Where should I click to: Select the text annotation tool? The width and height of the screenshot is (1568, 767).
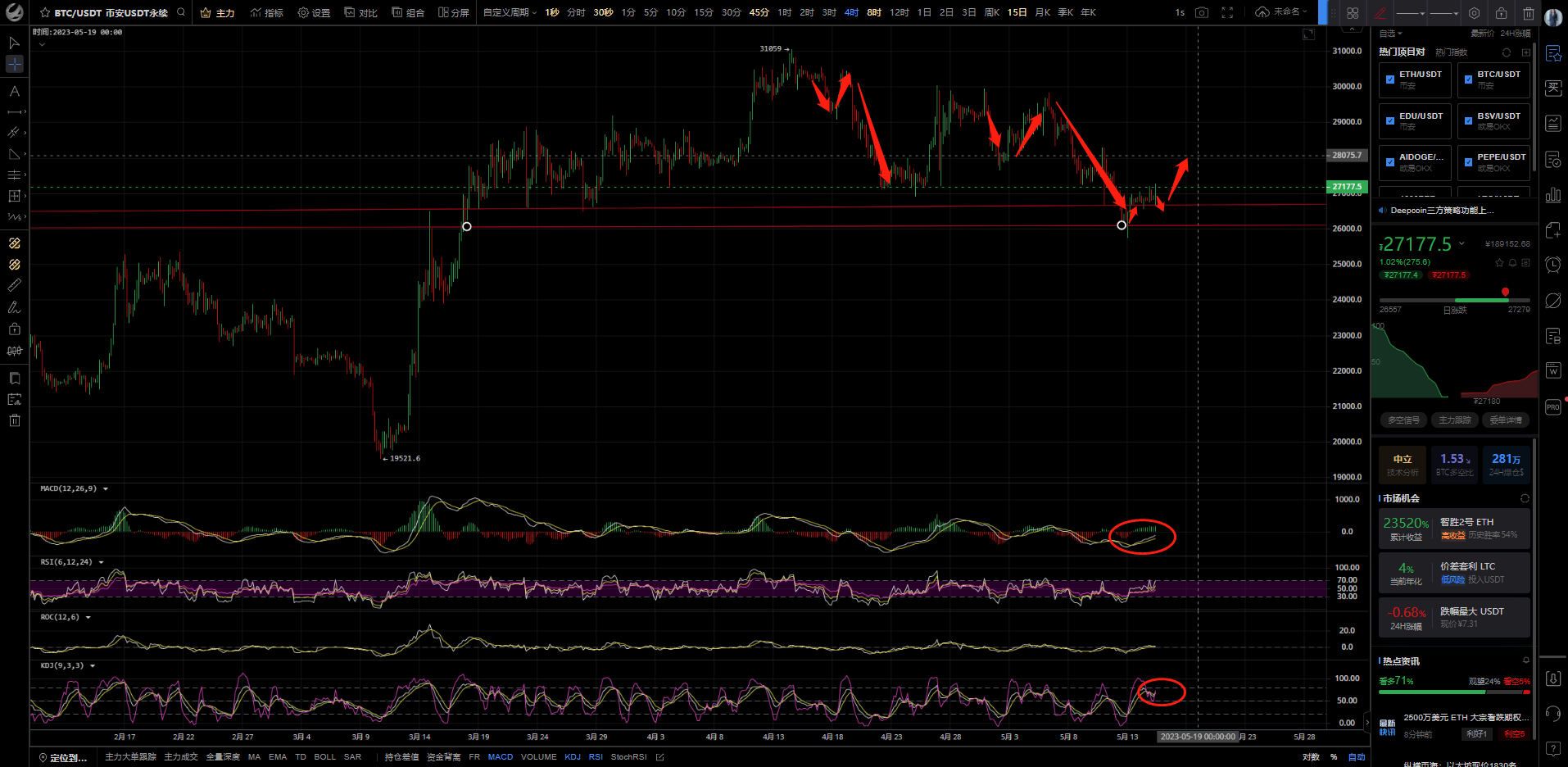point(14,91)
